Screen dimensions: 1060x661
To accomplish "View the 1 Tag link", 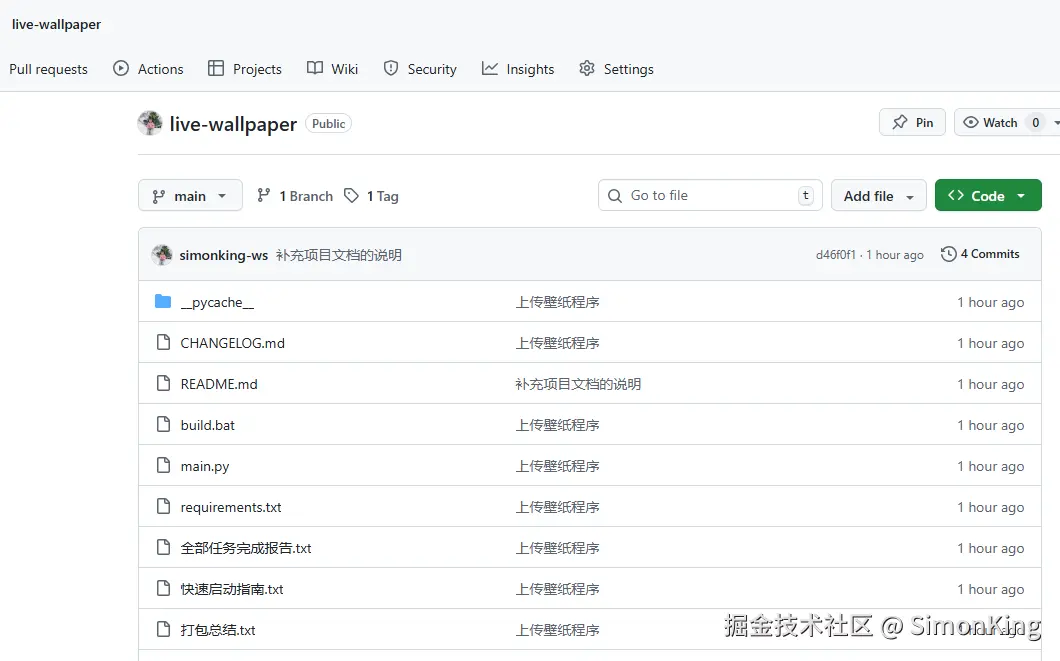I will point(371,196).
